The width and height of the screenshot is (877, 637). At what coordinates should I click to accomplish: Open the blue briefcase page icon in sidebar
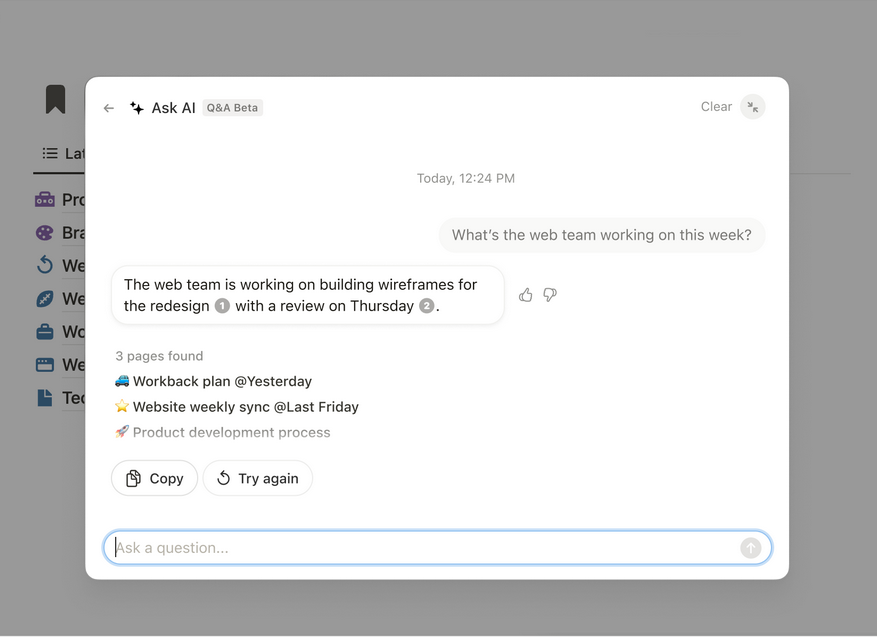click(45, 332)
